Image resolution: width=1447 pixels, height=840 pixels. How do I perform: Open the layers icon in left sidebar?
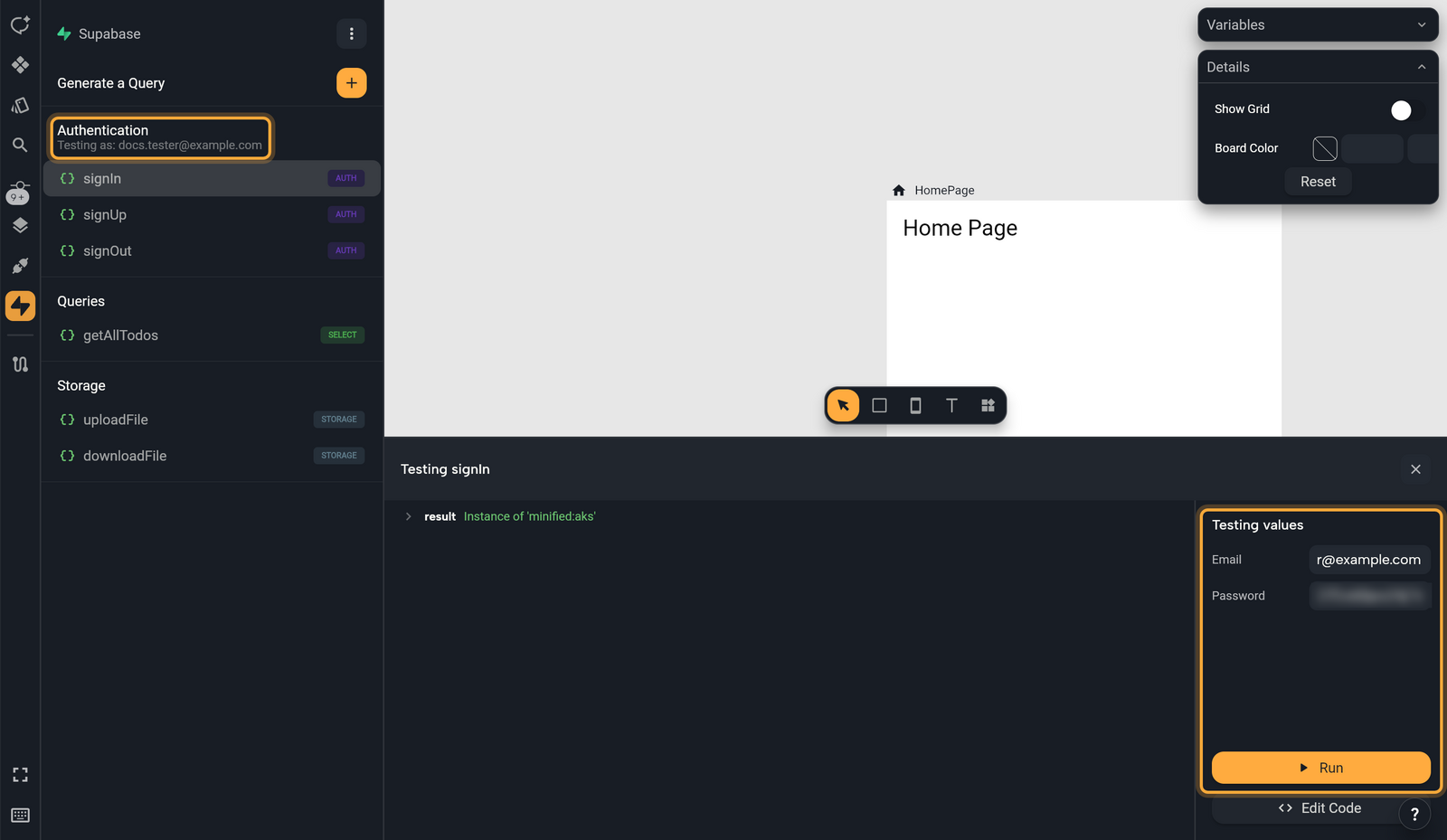pyautogui.click(x=20, y=225)
